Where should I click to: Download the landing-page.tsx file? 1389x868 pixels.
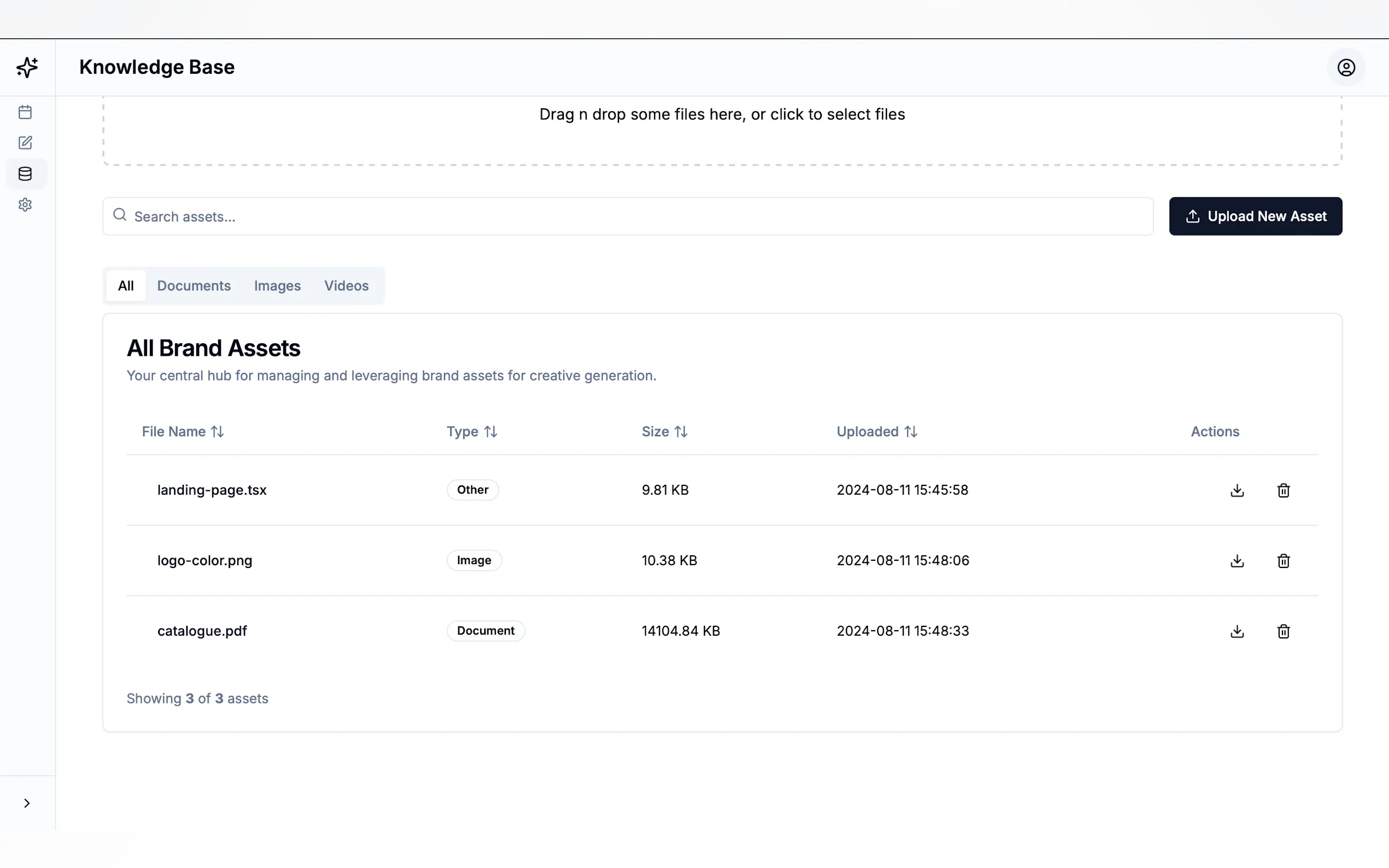1237,490
